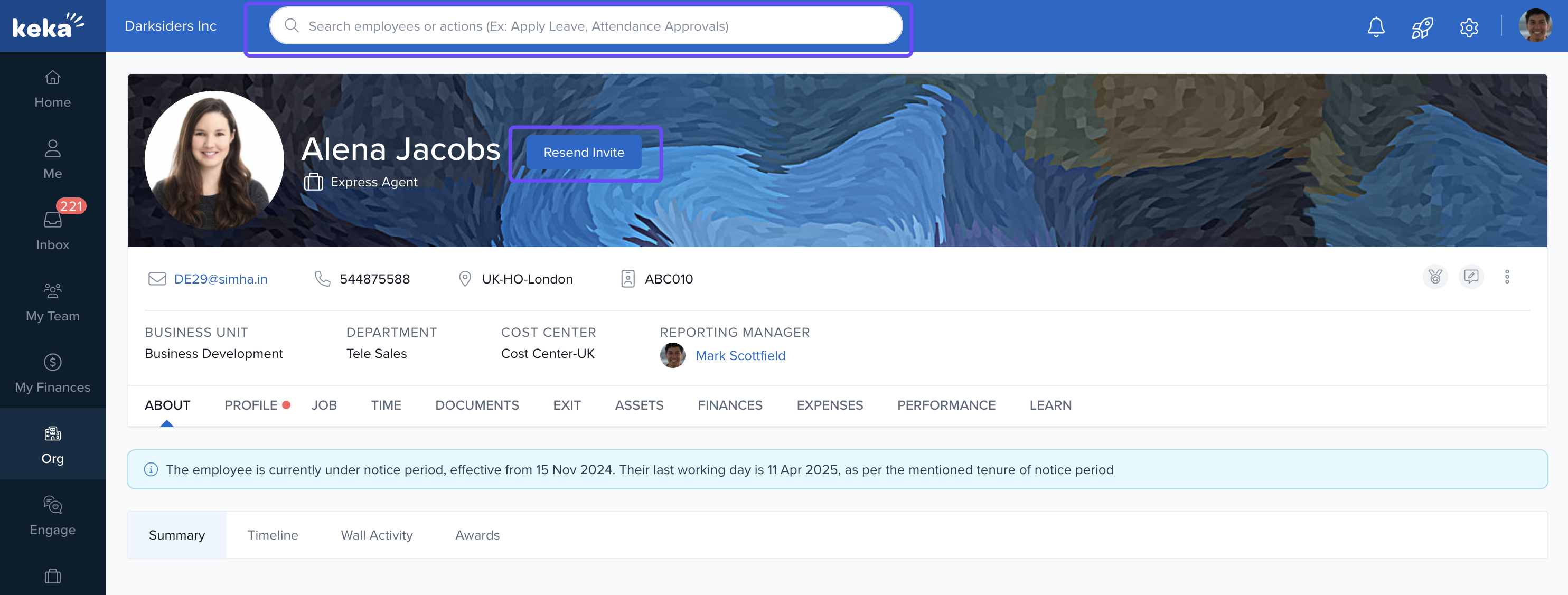Select the Wall Activity sub-tab
Viewport: 1568px width, 595px height.
(x=376, y=535)
